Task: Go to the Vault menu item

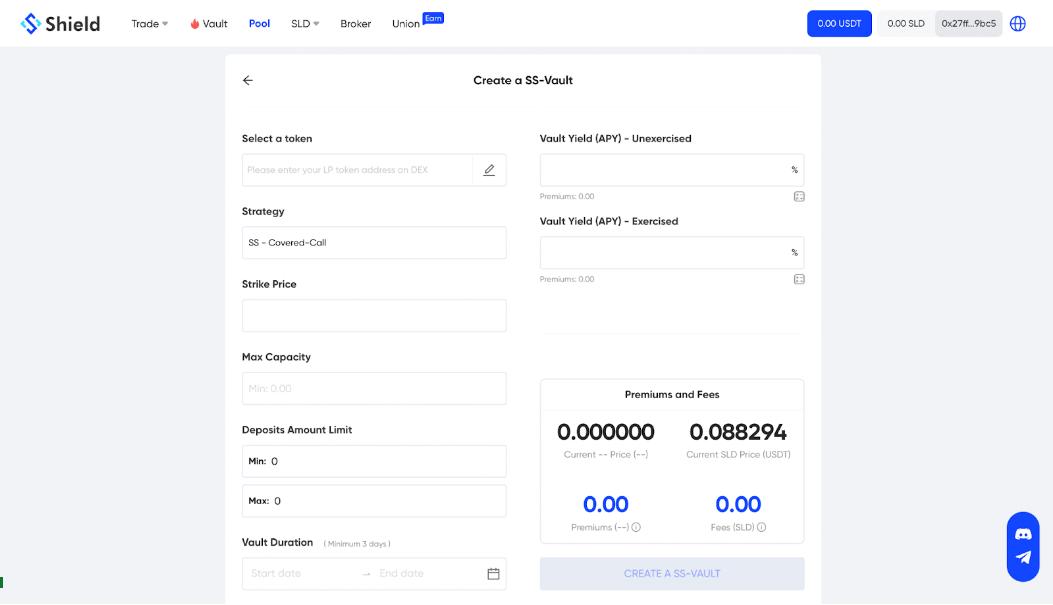Action: pos(209,24)
